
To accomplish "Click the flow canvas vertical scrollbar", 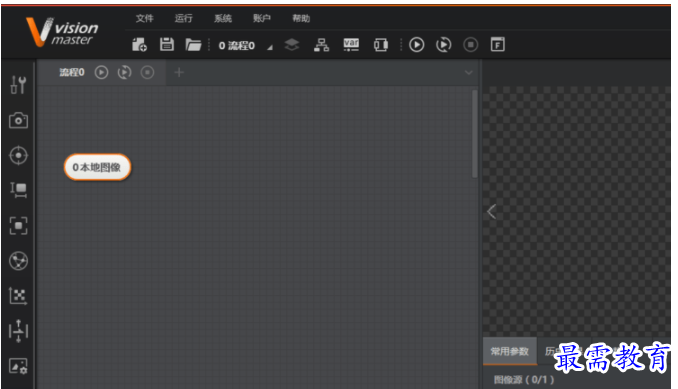I will pyautogui.click(x=474, y=134).
